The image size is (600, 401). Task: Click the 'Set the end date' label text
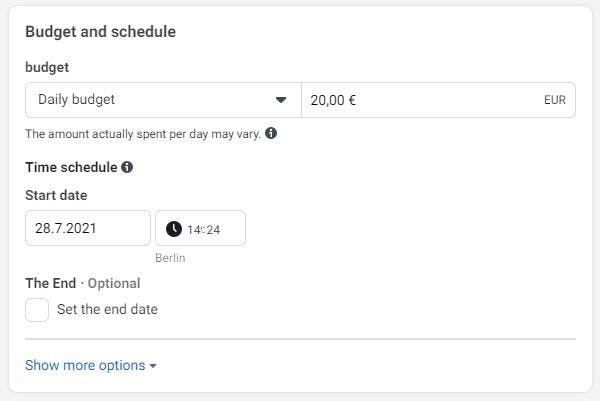[107, 310]
